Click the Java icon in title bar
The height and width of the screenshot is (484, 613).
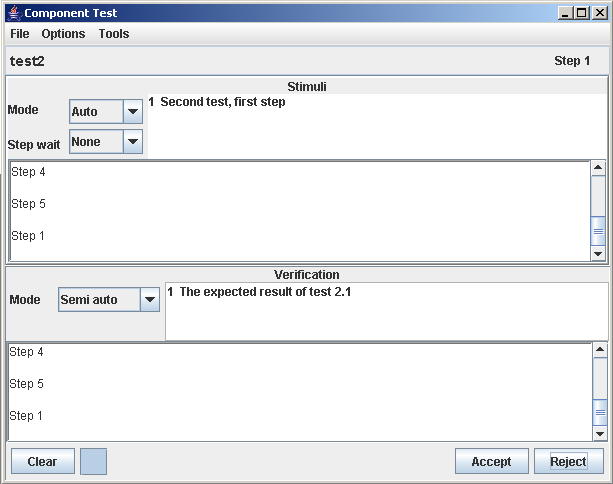tap(12, 13)
